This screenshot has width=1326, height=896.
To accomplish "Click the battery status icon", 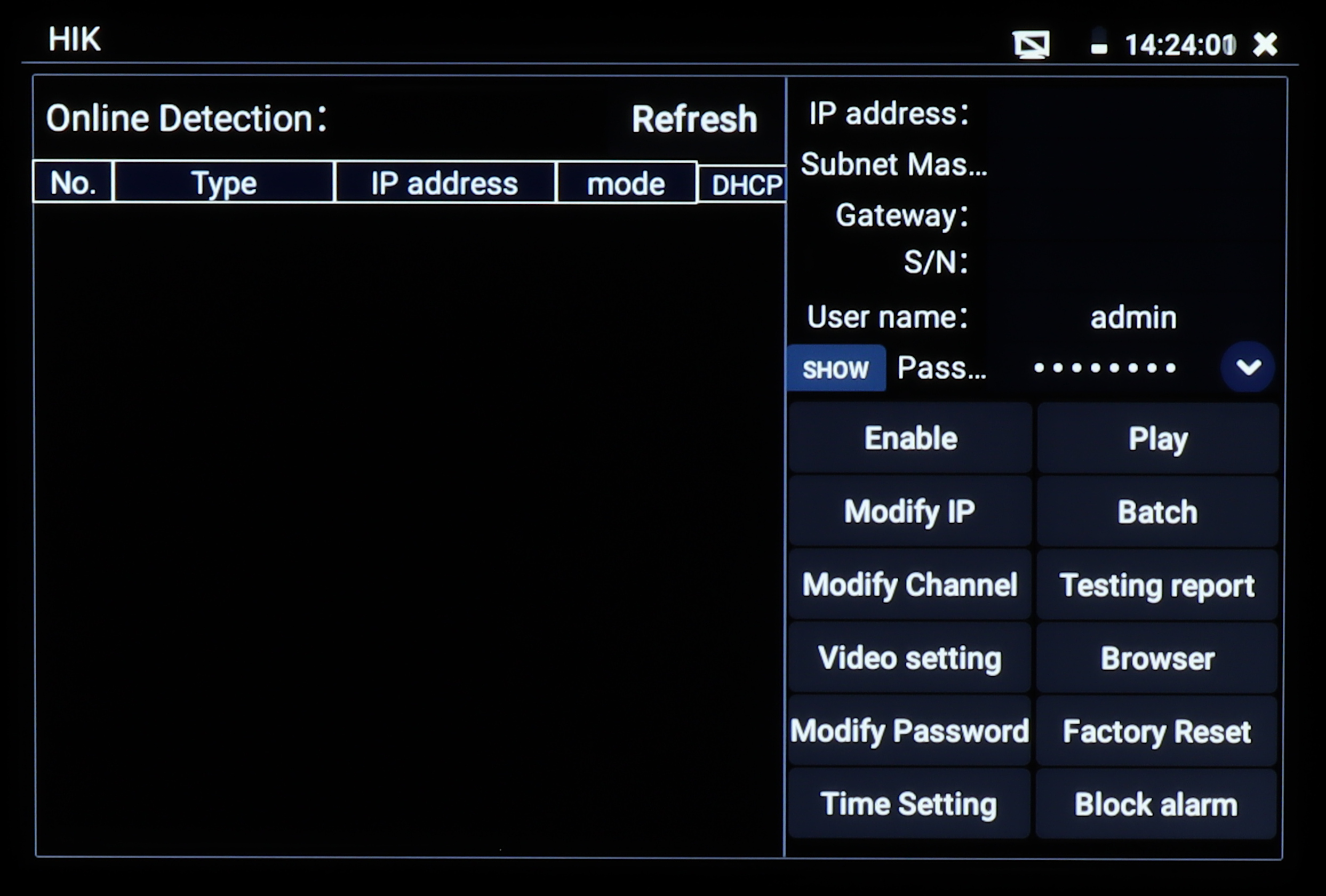I will click(x=1099, y=43).
